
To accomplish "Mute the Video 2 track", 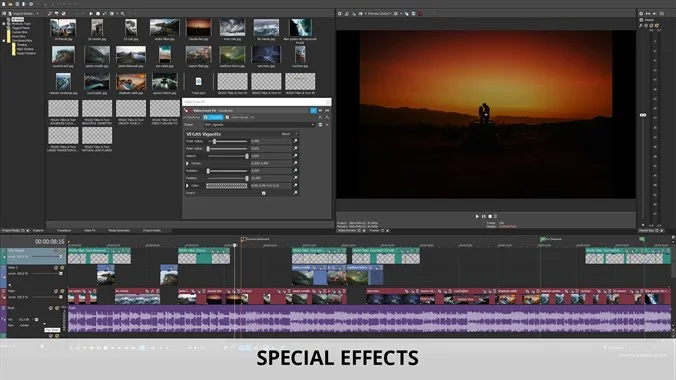I will (x=56, y=268).
